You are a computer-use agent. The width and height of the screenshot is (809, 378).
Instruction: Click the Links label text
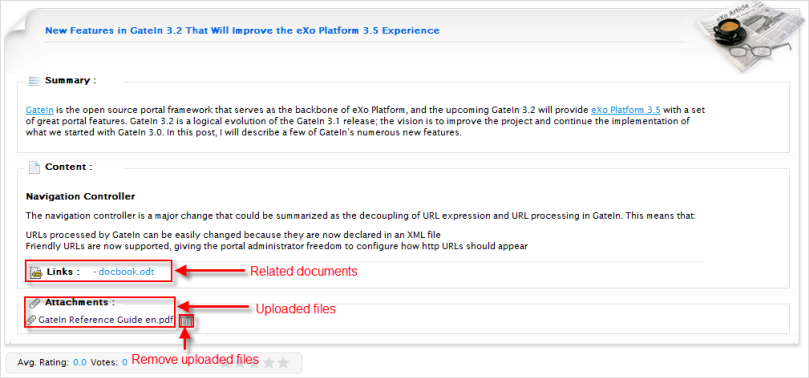point(63,272)
